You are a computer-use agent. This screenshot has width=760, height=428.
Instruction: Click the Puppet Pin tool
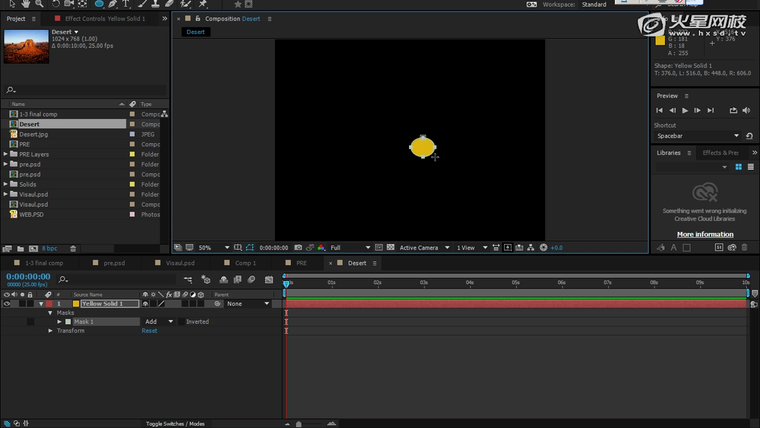[x=204, y=4]
